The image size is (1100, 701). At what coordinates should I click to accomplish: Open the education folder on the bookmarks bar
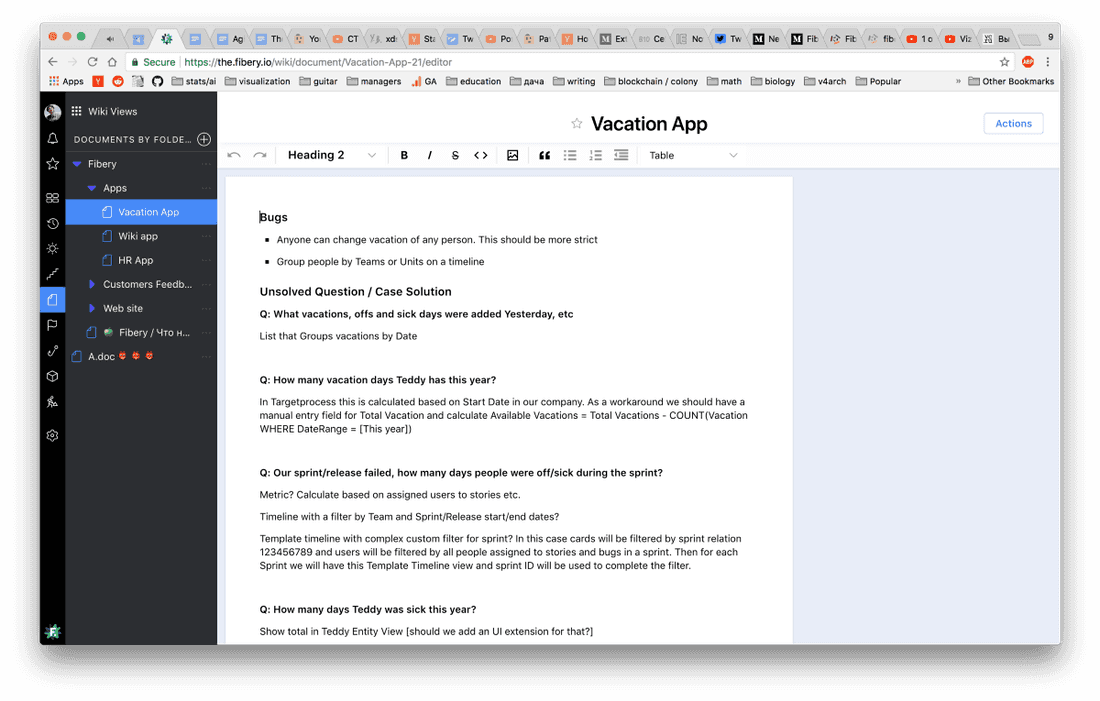[473, 81]
